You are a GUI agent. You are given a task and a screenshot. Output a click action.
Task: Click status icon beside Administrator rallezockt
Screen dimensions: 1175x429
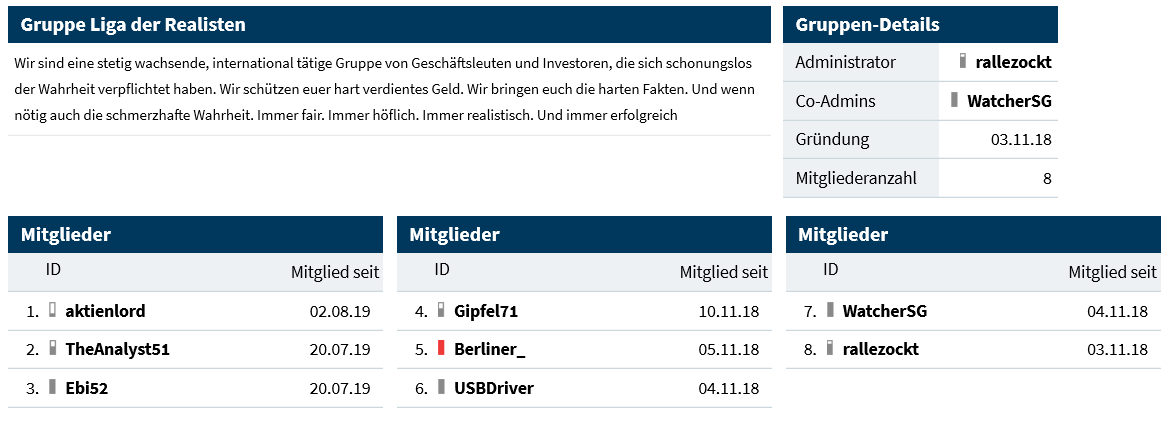pos(963,62)
